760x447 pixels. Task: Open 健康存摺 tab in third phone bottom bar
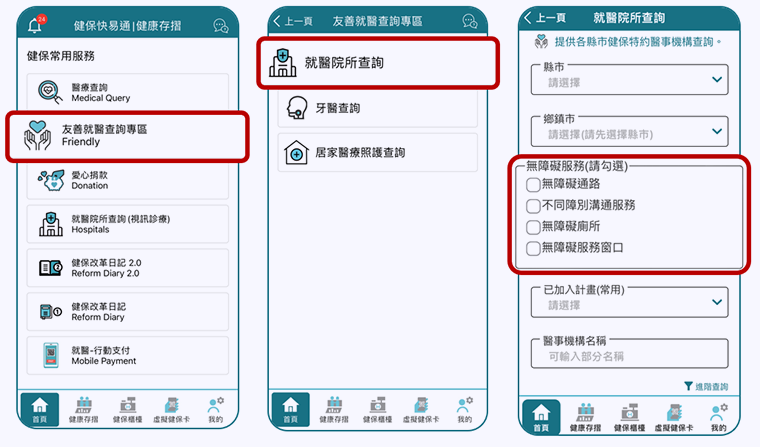point(585,417)
